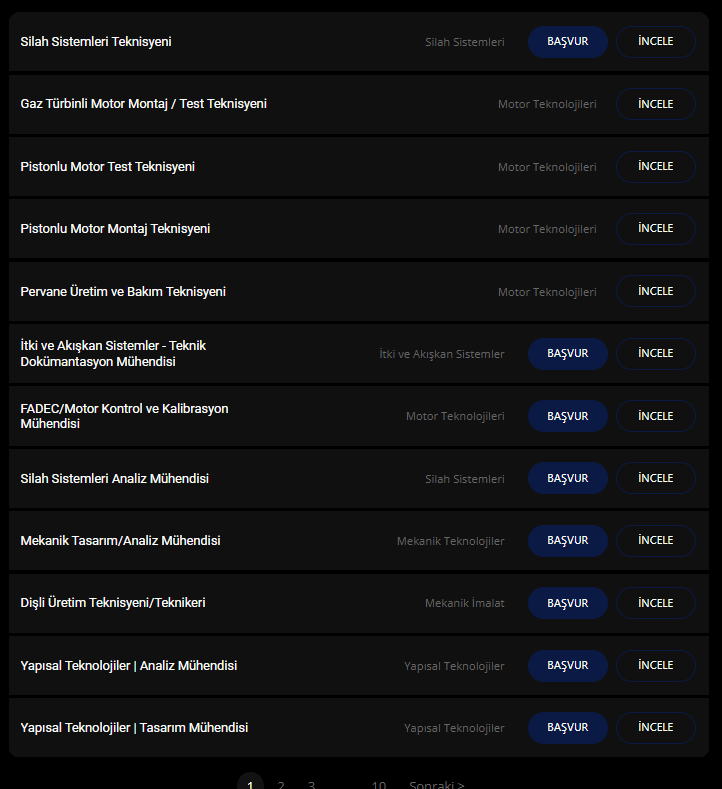Apply to Silah Sistemleri Analiz Mühendisi
This screenshot has height=789, width=722.
(567, 478)
